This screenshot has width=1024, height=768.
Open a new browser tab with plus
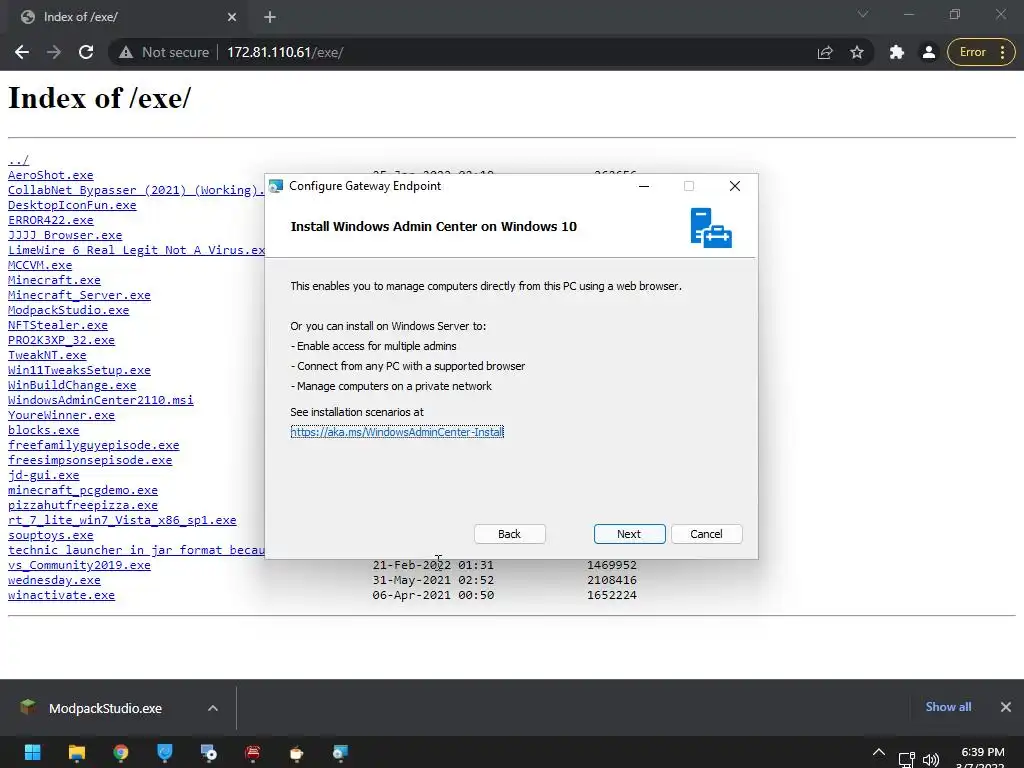point(270,17)
